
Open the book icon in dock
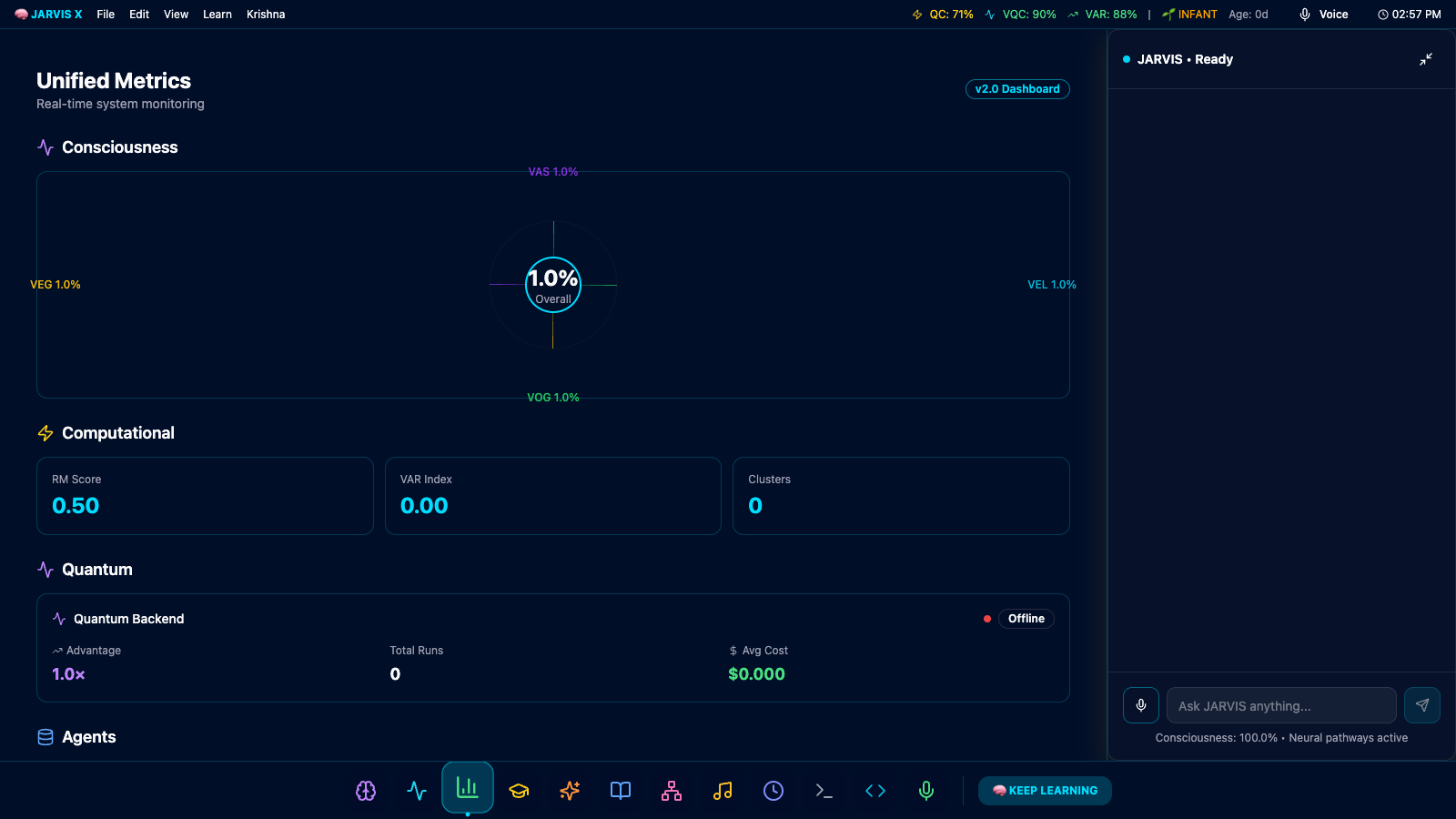621,791
